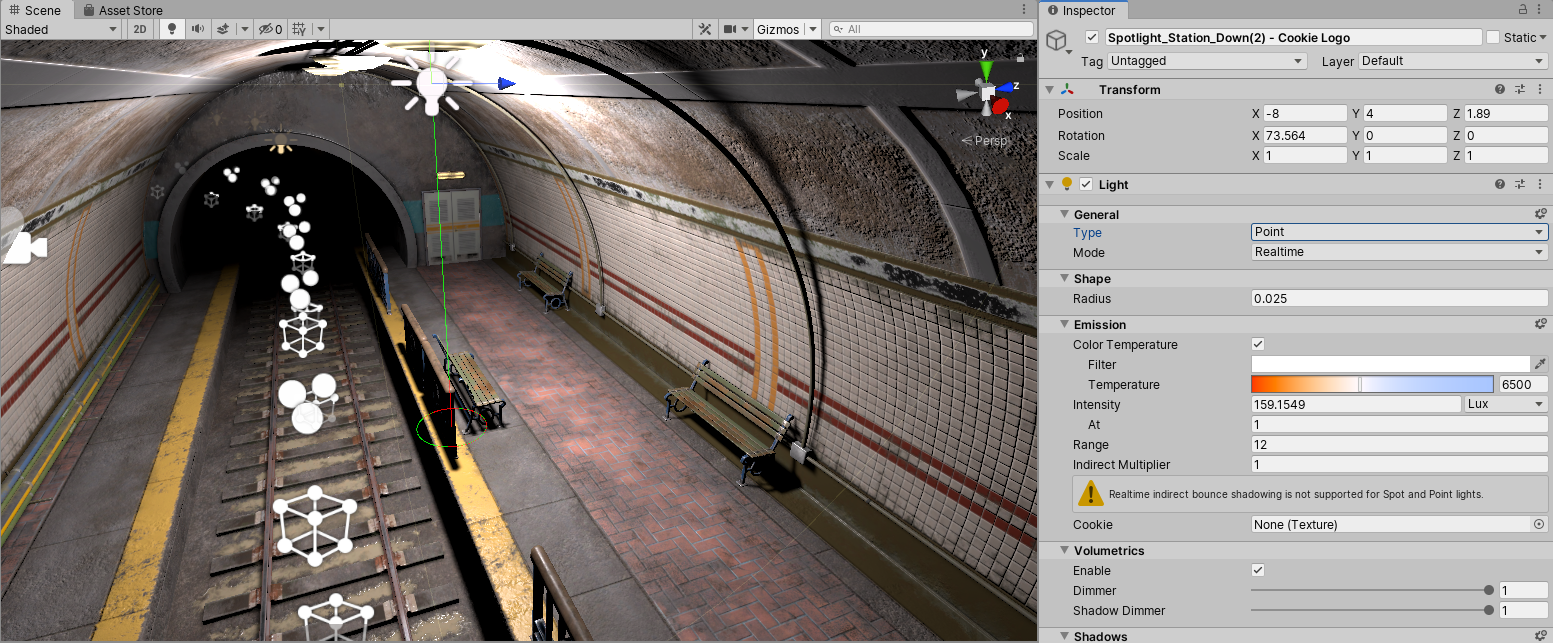This screenshot has height=643, width=1553.
Task: Click the Cookie texture object picker circle
Action: (1539, 525)
